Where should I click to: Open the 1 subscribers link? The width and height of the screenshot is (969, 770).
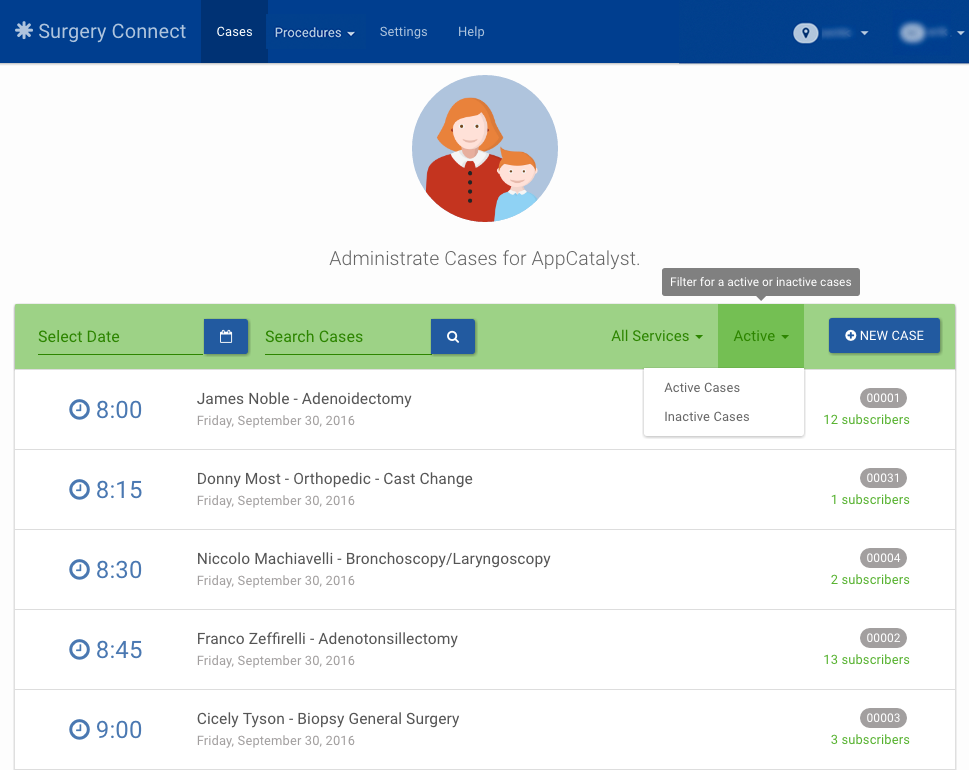(x=870, y=499)
